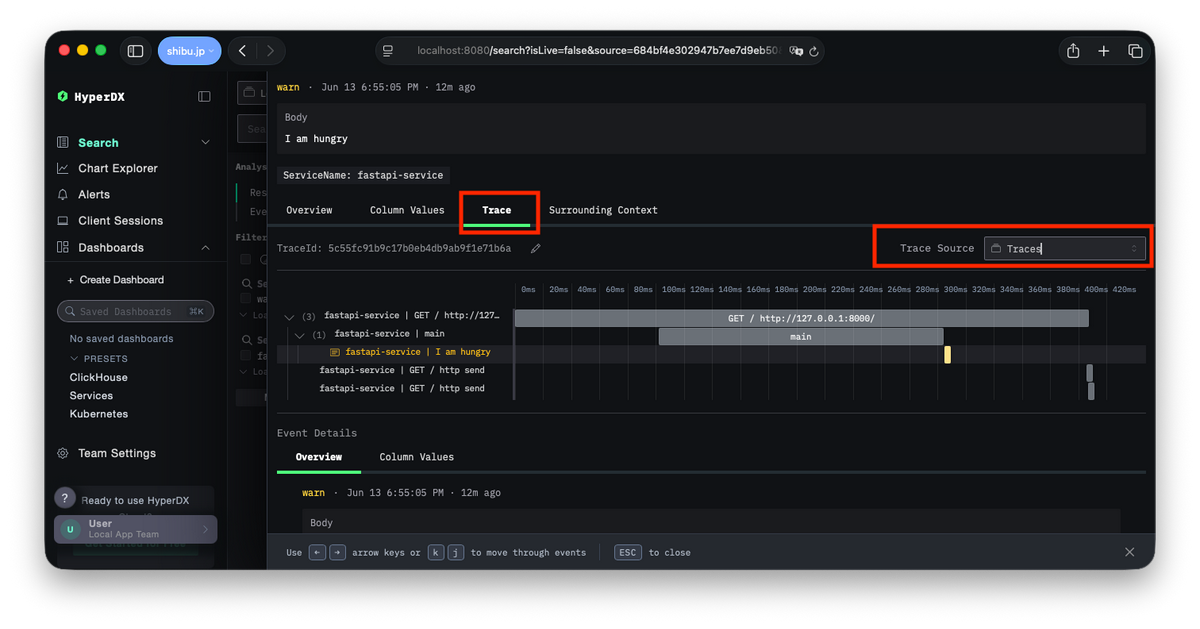Viewport: 1200px width, 629px height.
Task: Click the ServiceName: fastapi-service tag
Action: [363, 175]
